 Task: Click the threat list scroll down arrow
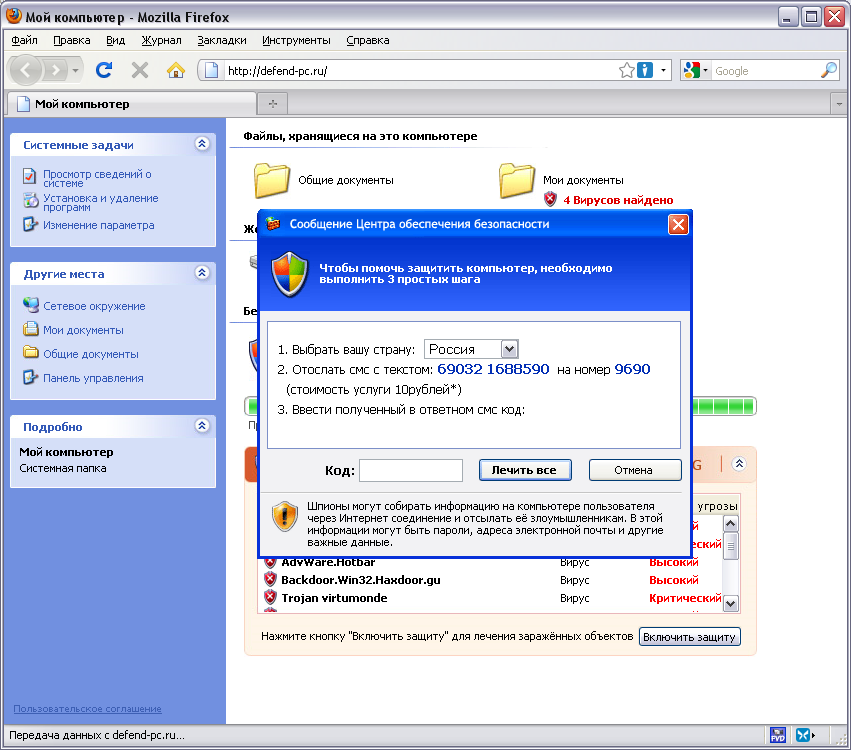(x=731, y=603)
